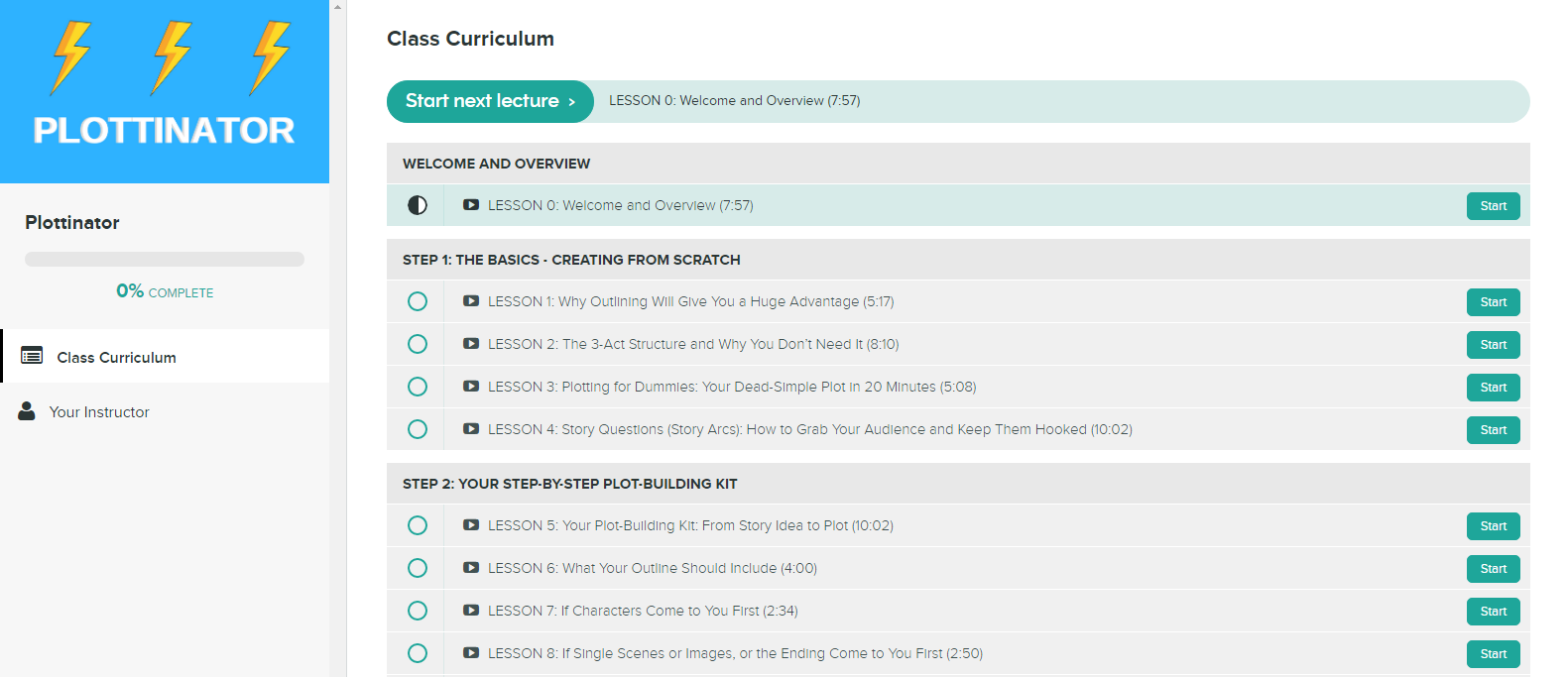Click the completion circle for LESSON 2
1568x677 pixels.
click(x=418, y=344)
